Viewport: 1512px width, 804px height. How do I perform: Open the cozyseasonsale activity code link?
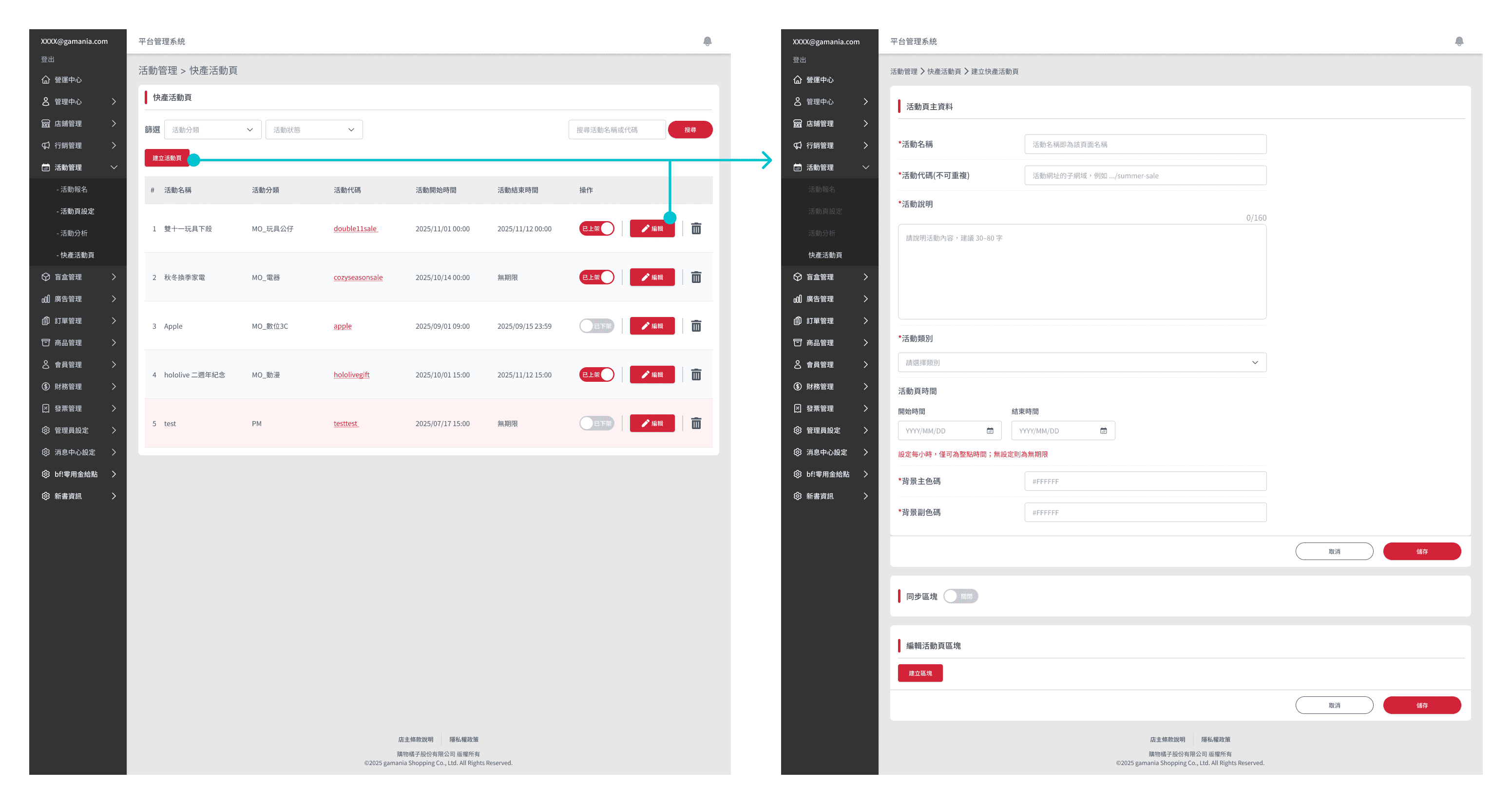358,278
